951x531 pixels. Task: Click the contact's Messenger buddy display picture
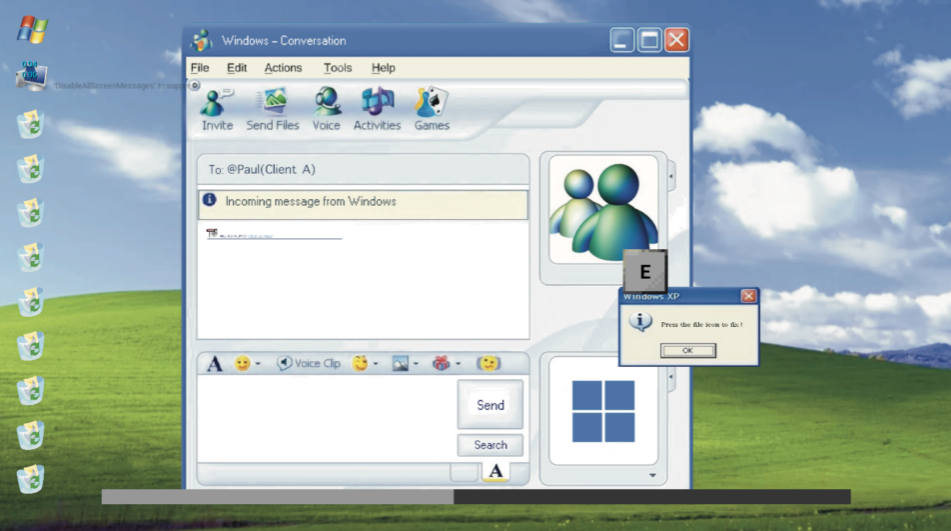pyautogui.click(x=603, y=209)
